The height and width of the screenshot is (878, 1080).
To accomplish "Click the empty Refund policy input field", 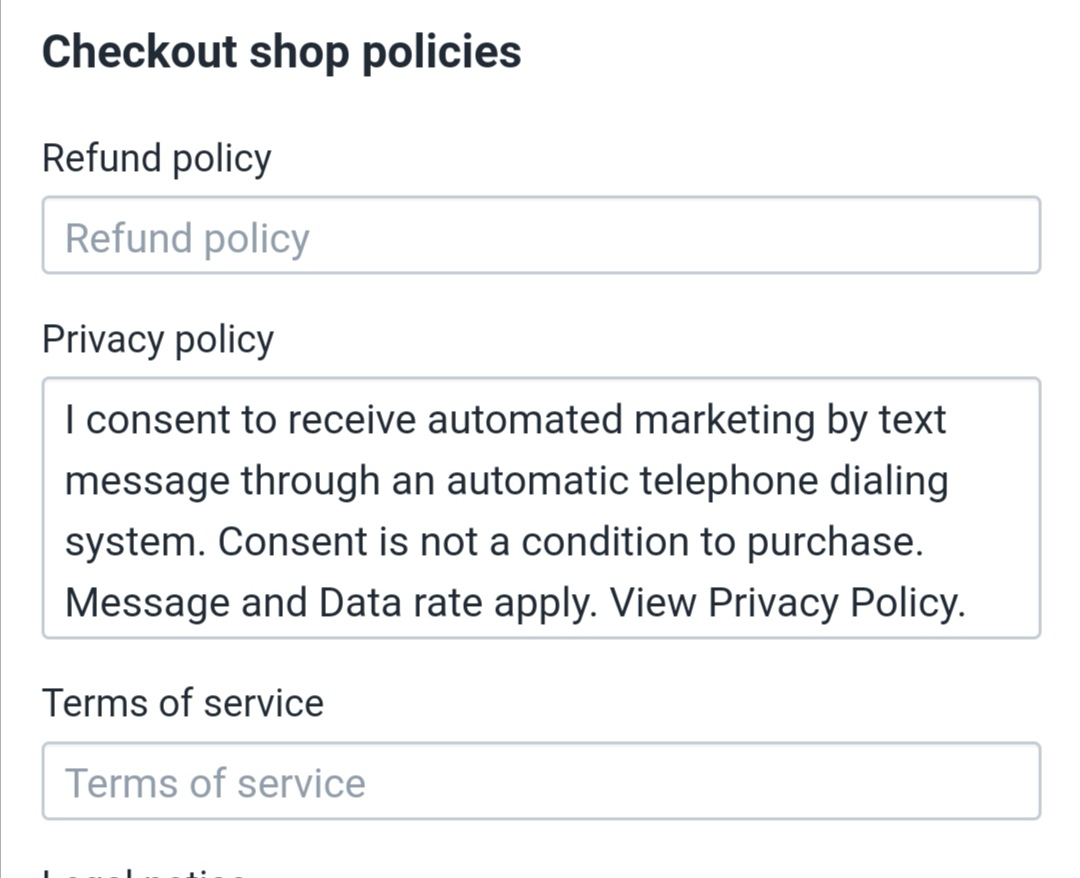I will [540, 236].
